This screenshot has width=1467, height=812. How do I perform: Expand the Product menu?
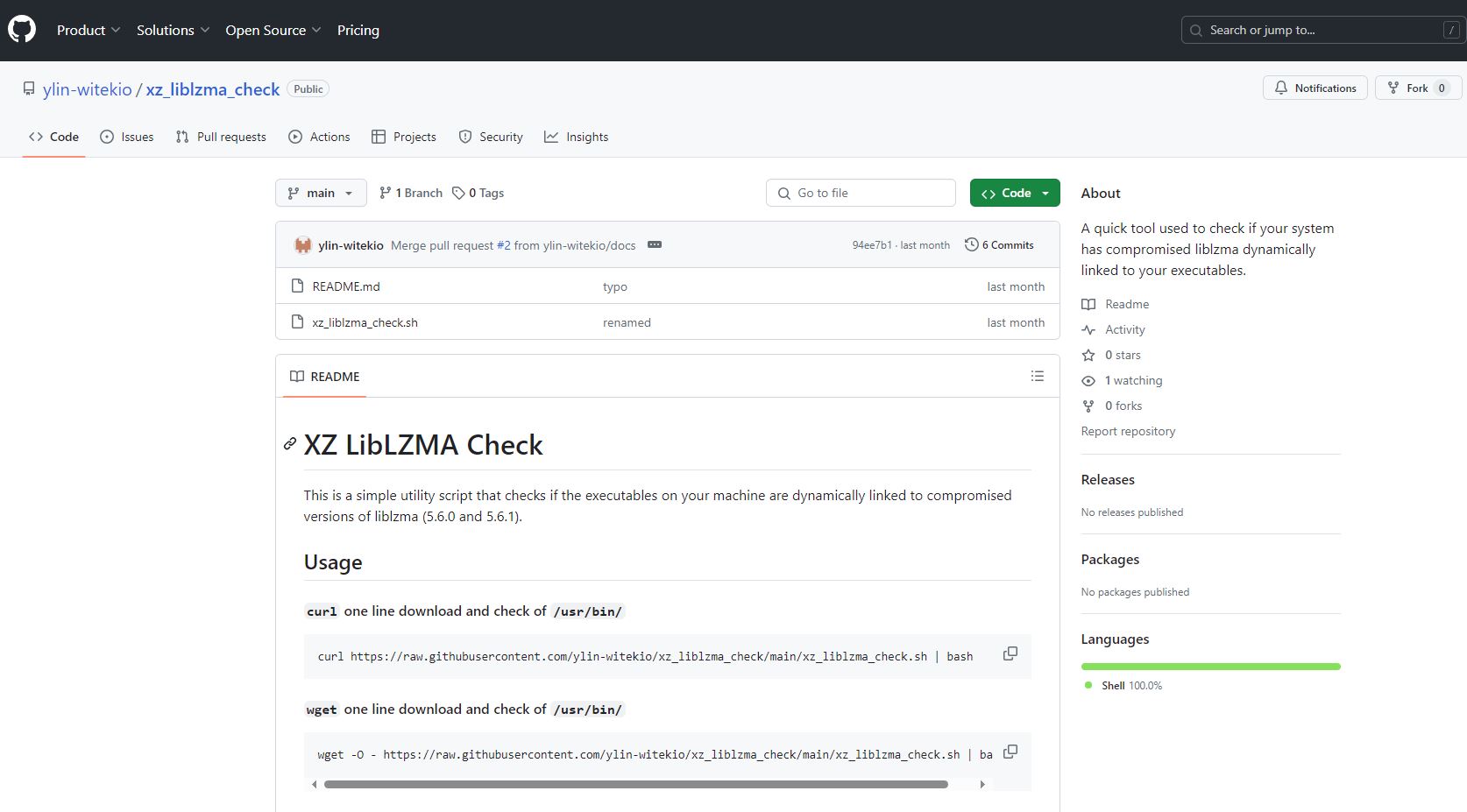click(88, 29)
